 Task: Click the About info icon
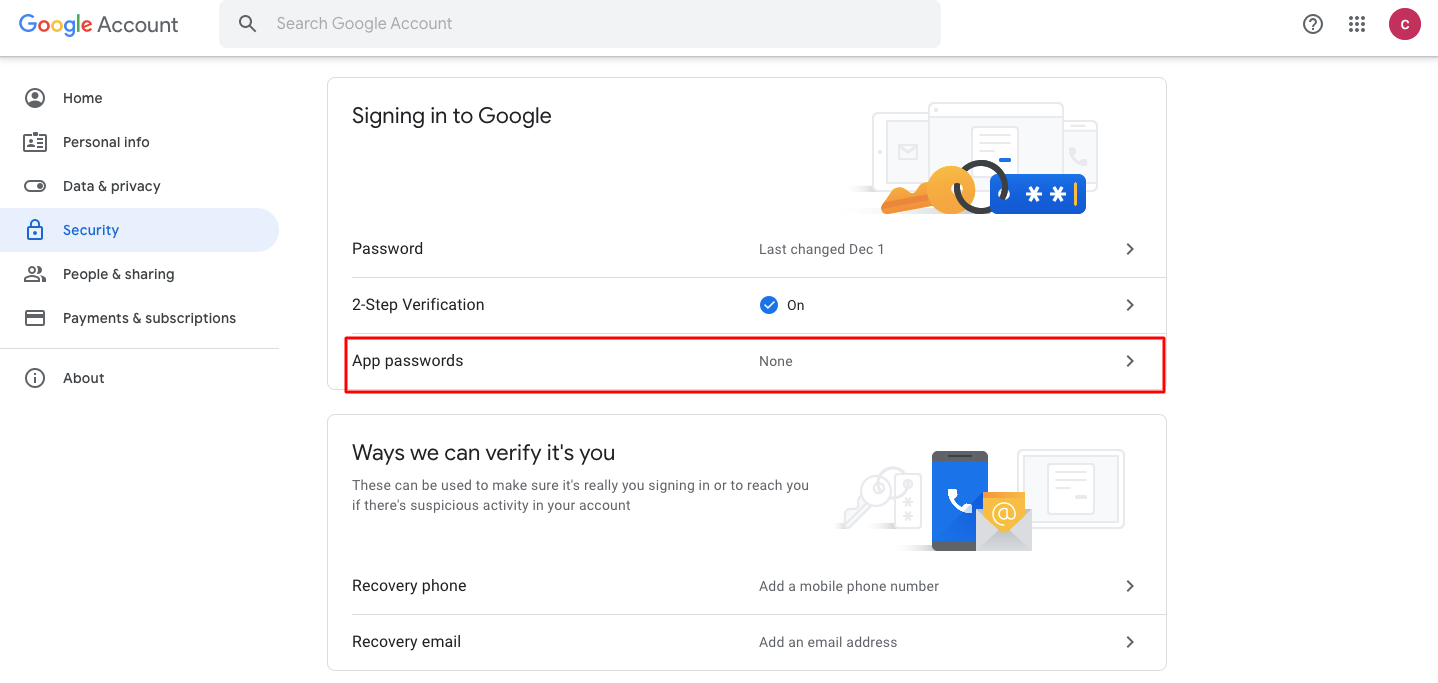coord(35,378)
